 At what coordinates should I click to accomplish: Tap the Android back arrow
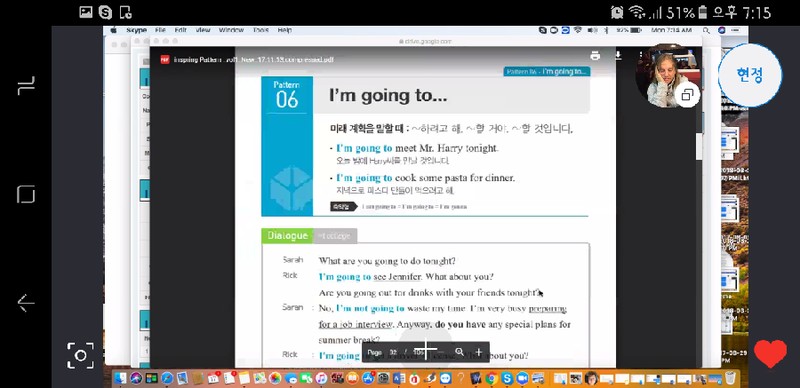coord(26,303)
